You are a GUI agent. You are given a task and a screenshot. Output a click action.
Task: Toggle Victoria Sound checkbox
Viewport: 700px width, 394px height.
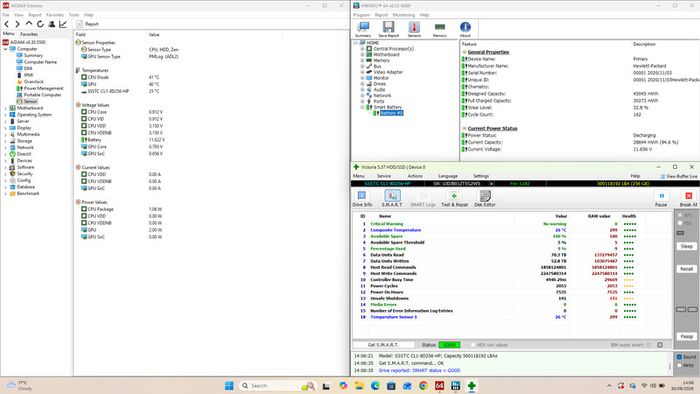point(679,357)
